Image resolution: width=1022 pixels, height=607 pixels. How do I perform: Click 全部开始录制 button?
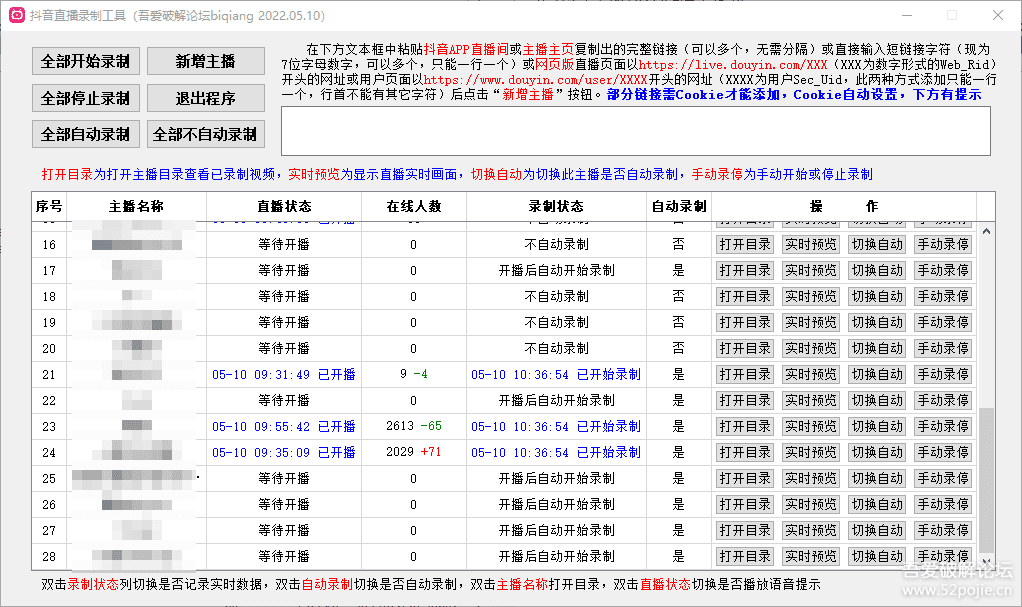pos(85,61)
